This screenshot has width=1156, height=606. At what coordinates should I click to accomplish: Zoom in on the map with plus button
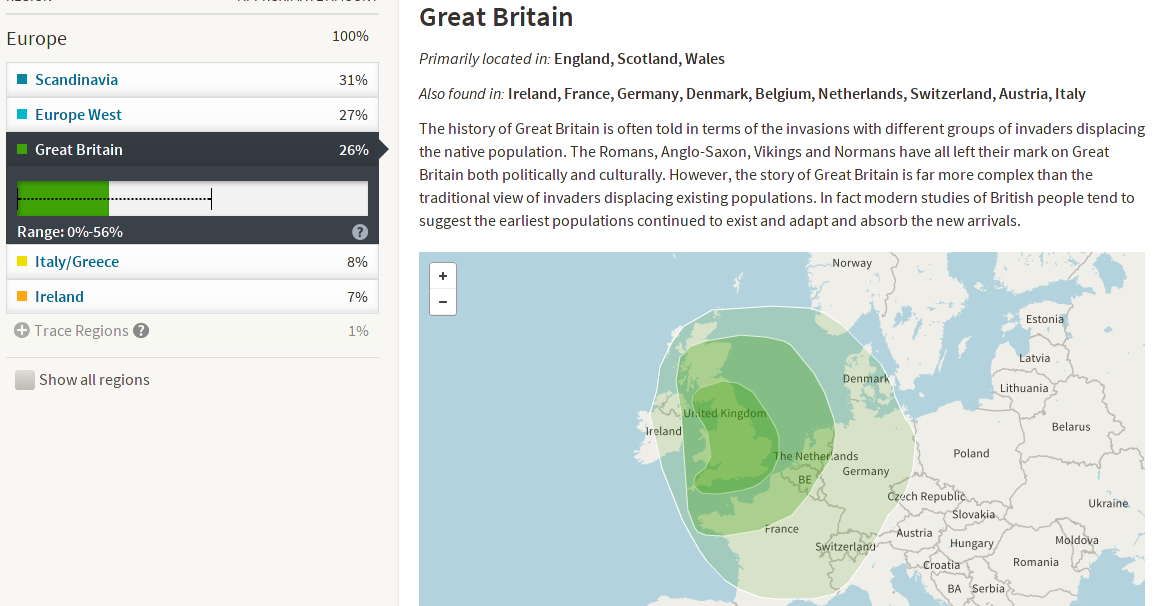click(x=442, y=276)
